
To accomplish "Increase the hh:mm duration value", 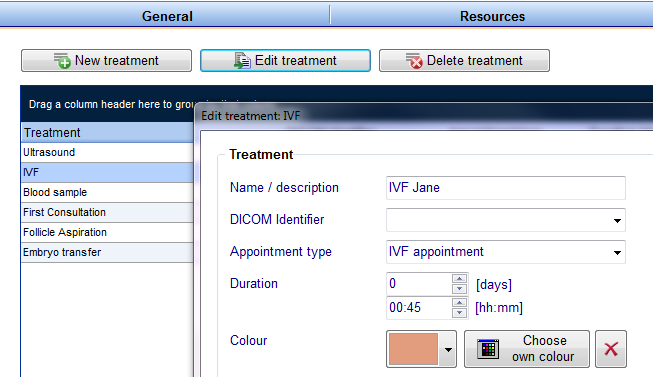I will pyautogui.click(x=459, y=303).
